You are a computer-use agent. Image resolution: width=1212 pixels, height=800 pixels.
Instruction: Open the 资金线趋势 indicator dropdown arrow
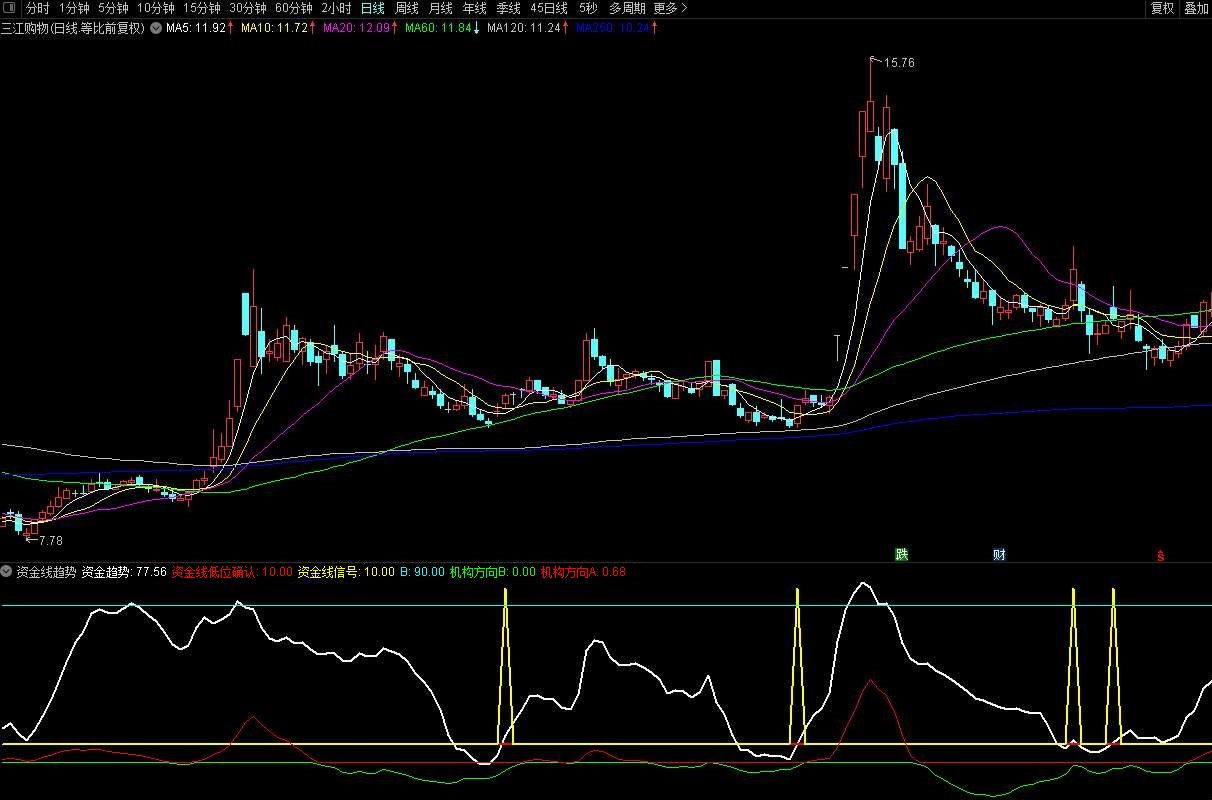tap(8, 572)
